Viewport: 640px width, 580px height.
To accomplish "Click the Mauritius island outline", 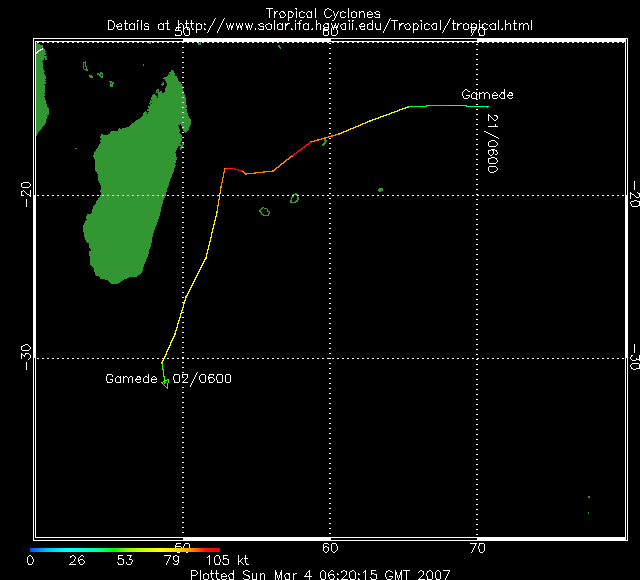I will pos(295,198).
